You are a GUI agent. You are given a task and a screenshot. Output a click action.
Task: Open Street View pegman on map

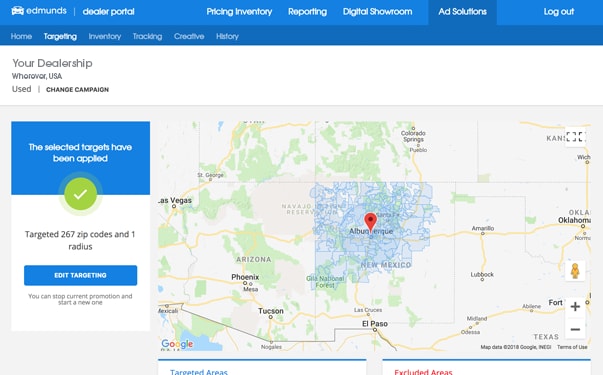(575, 271)
